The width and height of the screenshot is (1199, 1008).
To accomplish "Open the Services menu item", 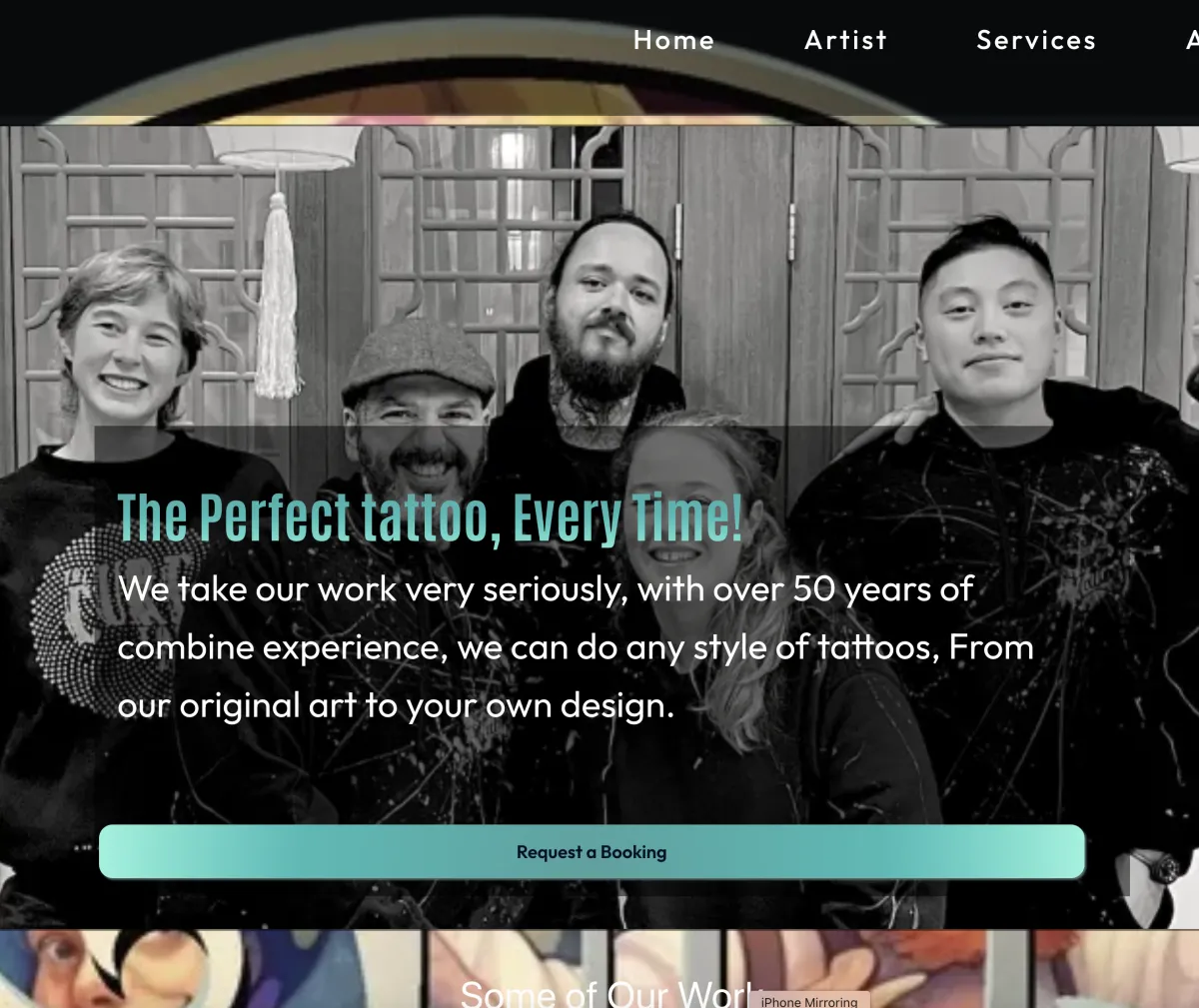I will (x=1036, y=40).
